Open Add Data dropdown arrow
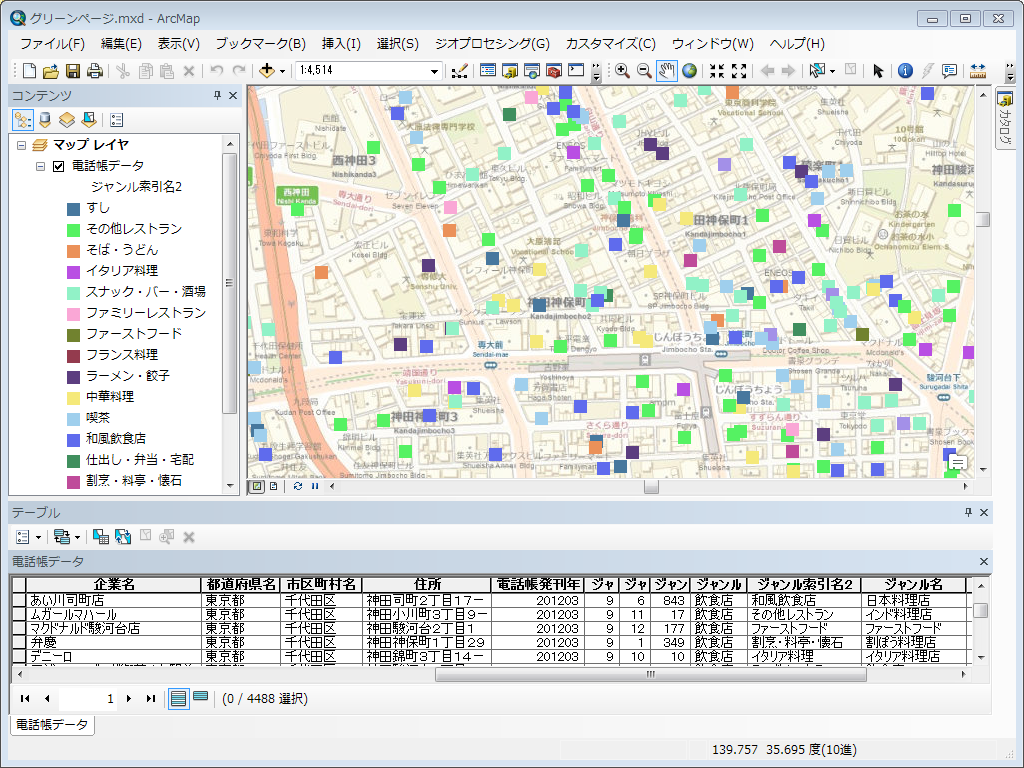Image resolution: width=1024 pixels, height=768 pixels. tap(282, 71)
